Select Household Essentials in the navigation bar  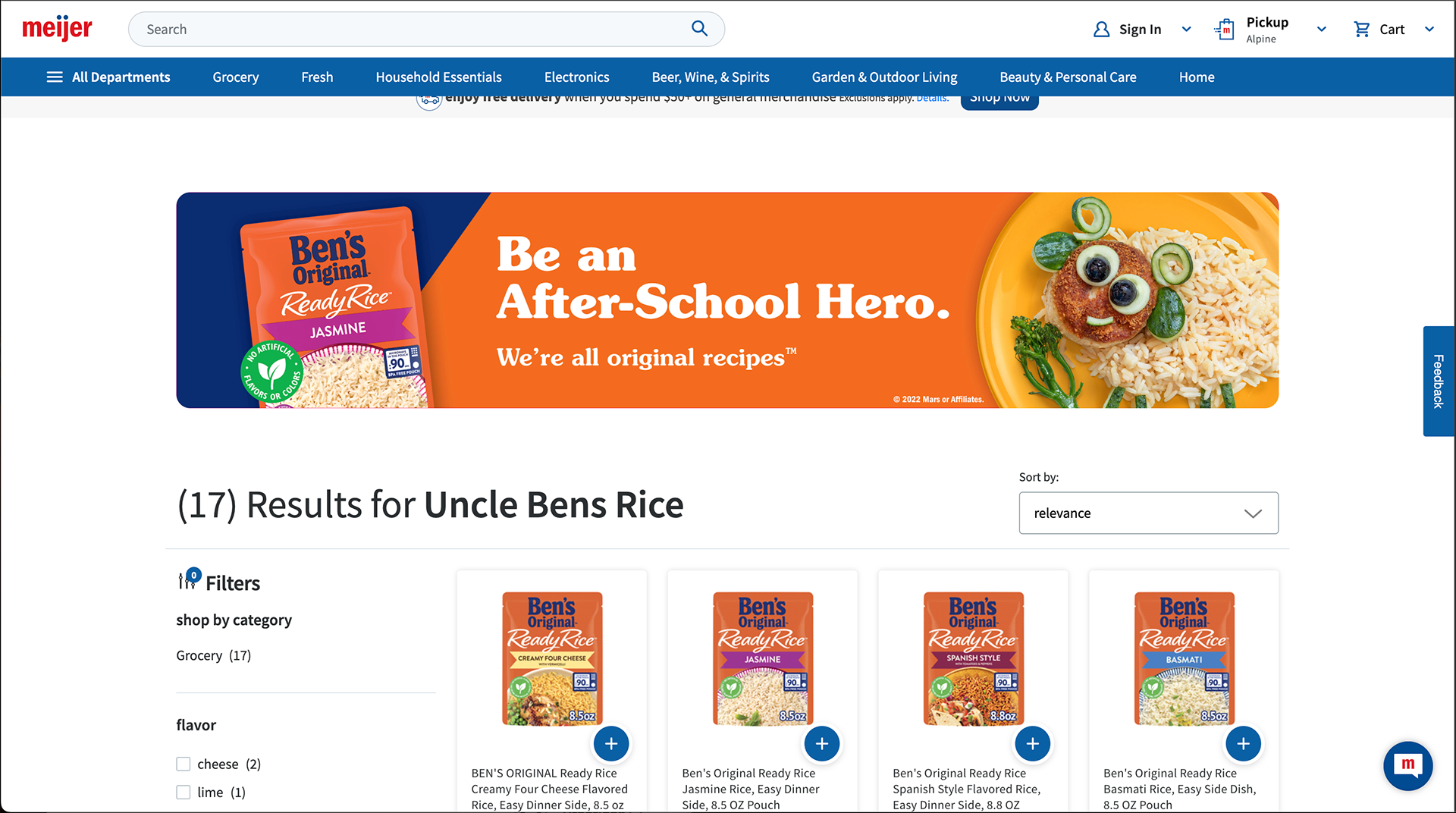438,77
